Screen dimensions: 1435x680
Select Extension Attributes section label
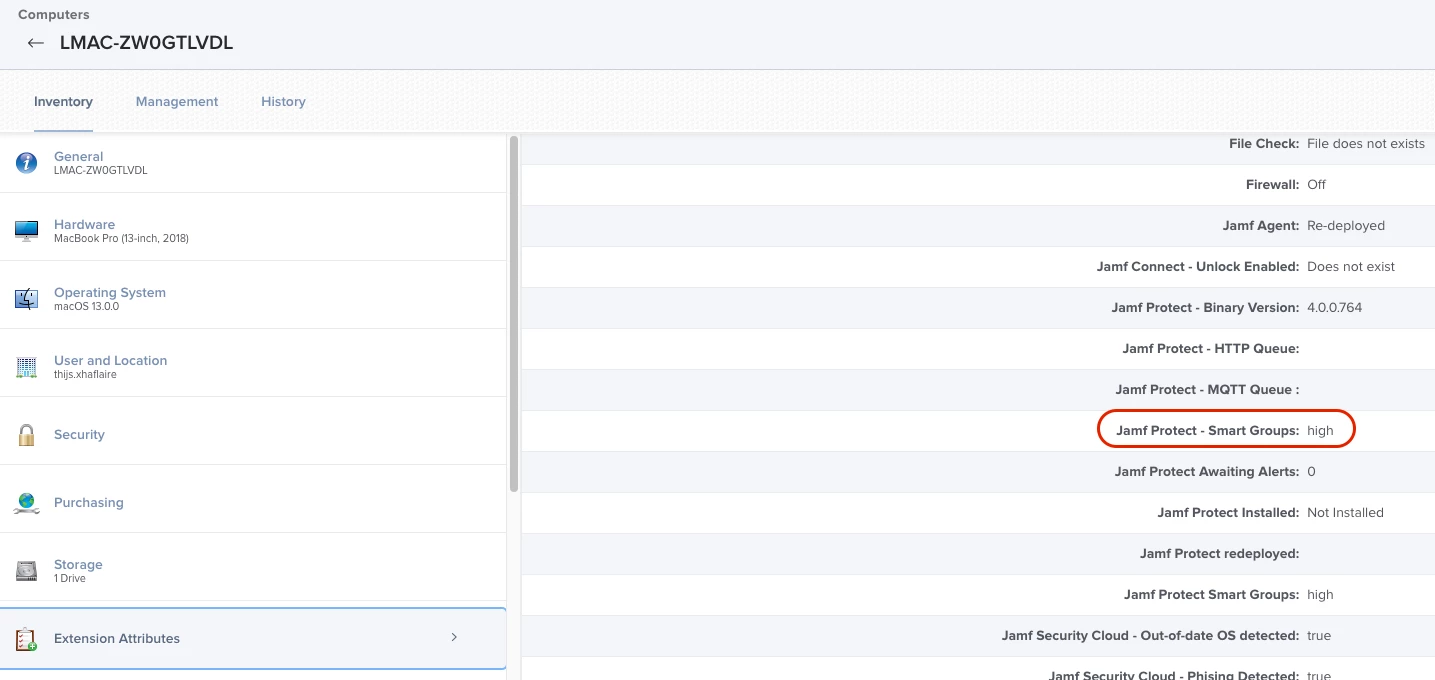117,638
